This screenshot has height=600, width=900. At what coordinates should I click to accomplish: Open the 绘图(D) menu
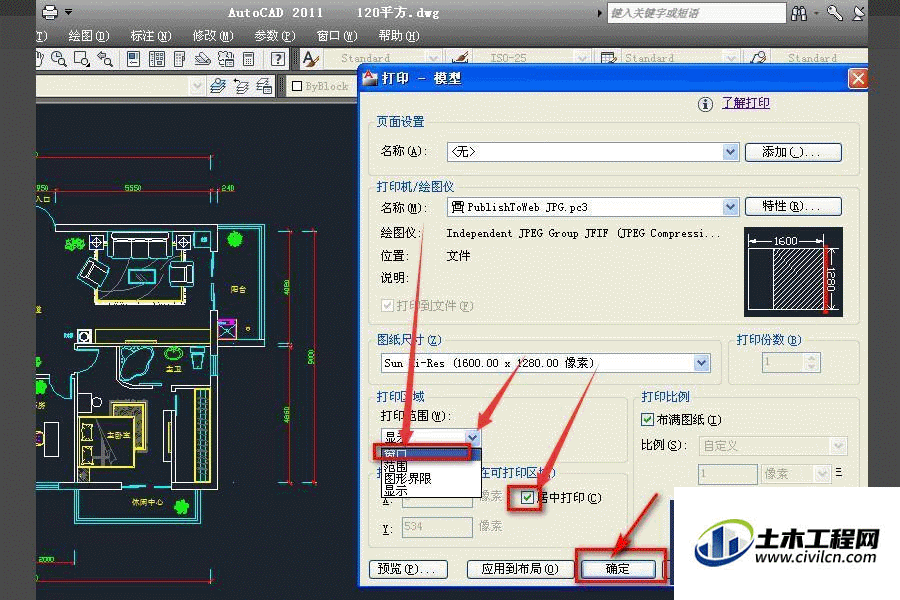tap(88, 36)
